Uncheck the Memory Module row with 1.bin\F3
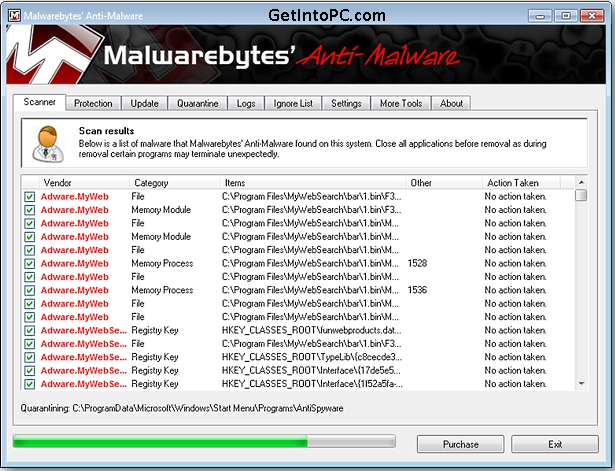The width and height of the screenshot is (615, 471). click(x=29, y=210)
